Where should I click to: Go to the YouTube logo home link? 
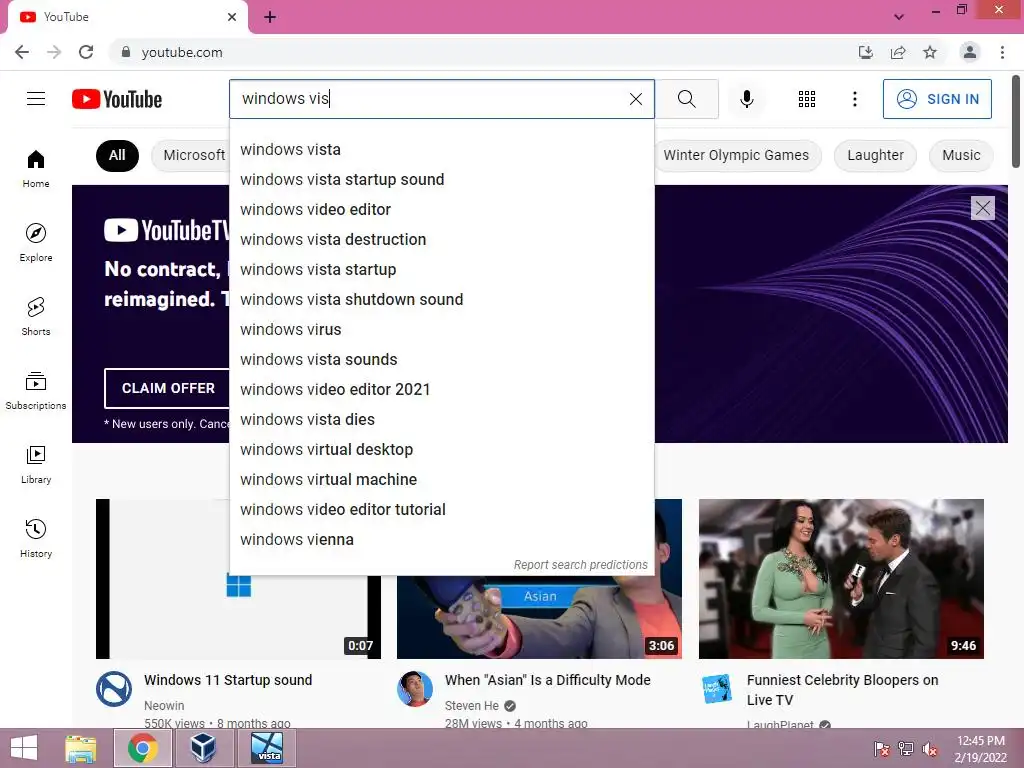(x=117, y=99)
